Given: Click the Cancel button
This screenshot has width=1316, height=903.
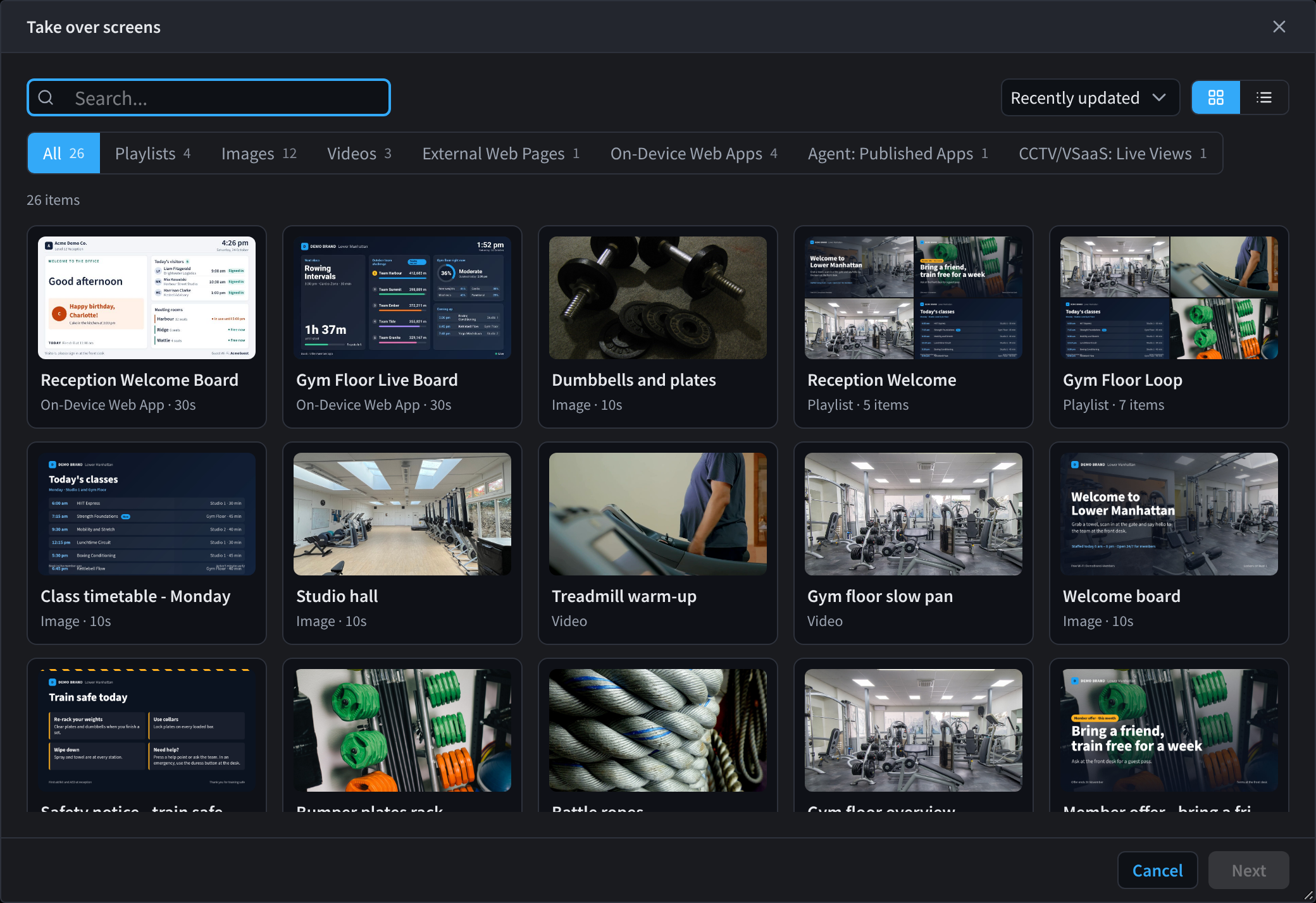Looking at the screenshot, I should pos(1157,870).
